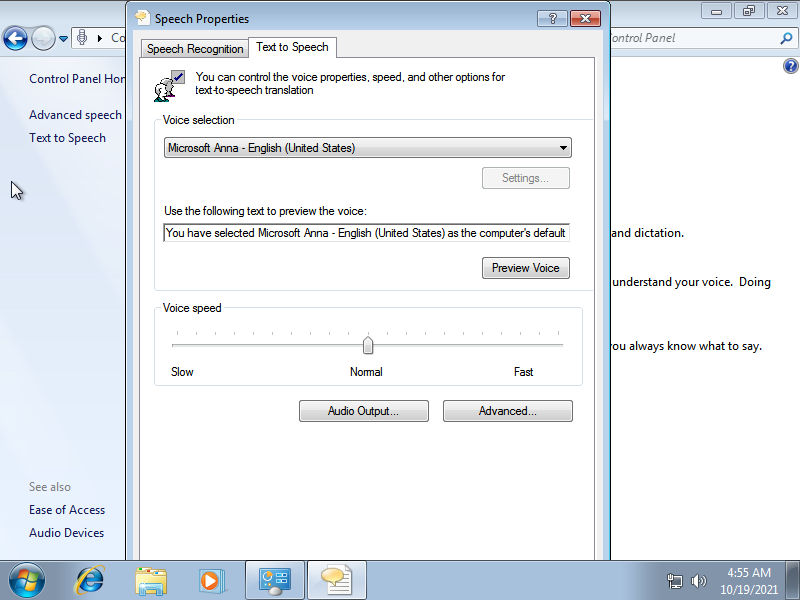Click the network tray icon

(674, 581)
